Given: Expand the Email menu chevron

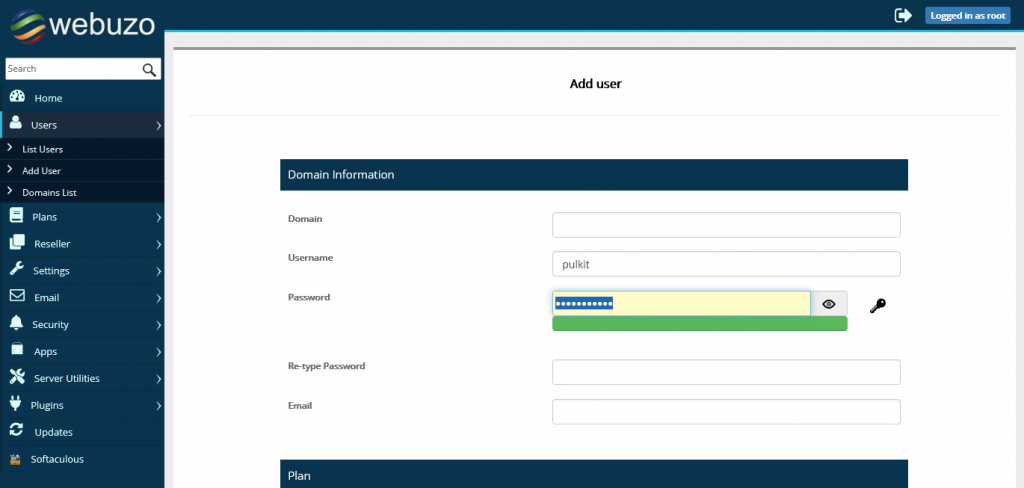Looking at the screenshot, I should coord(159,298).
